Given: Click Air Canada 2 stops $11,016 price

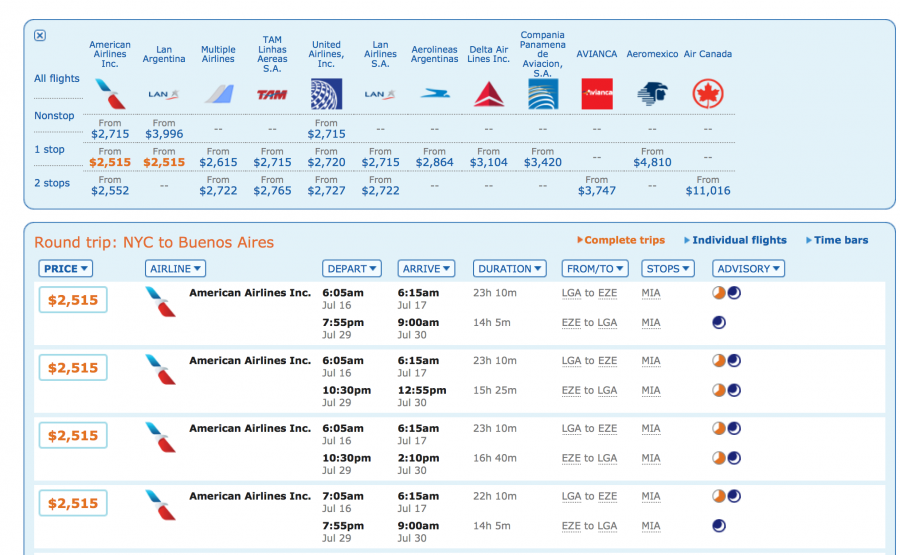Looking at the screenshot, I should coord(708,190).
